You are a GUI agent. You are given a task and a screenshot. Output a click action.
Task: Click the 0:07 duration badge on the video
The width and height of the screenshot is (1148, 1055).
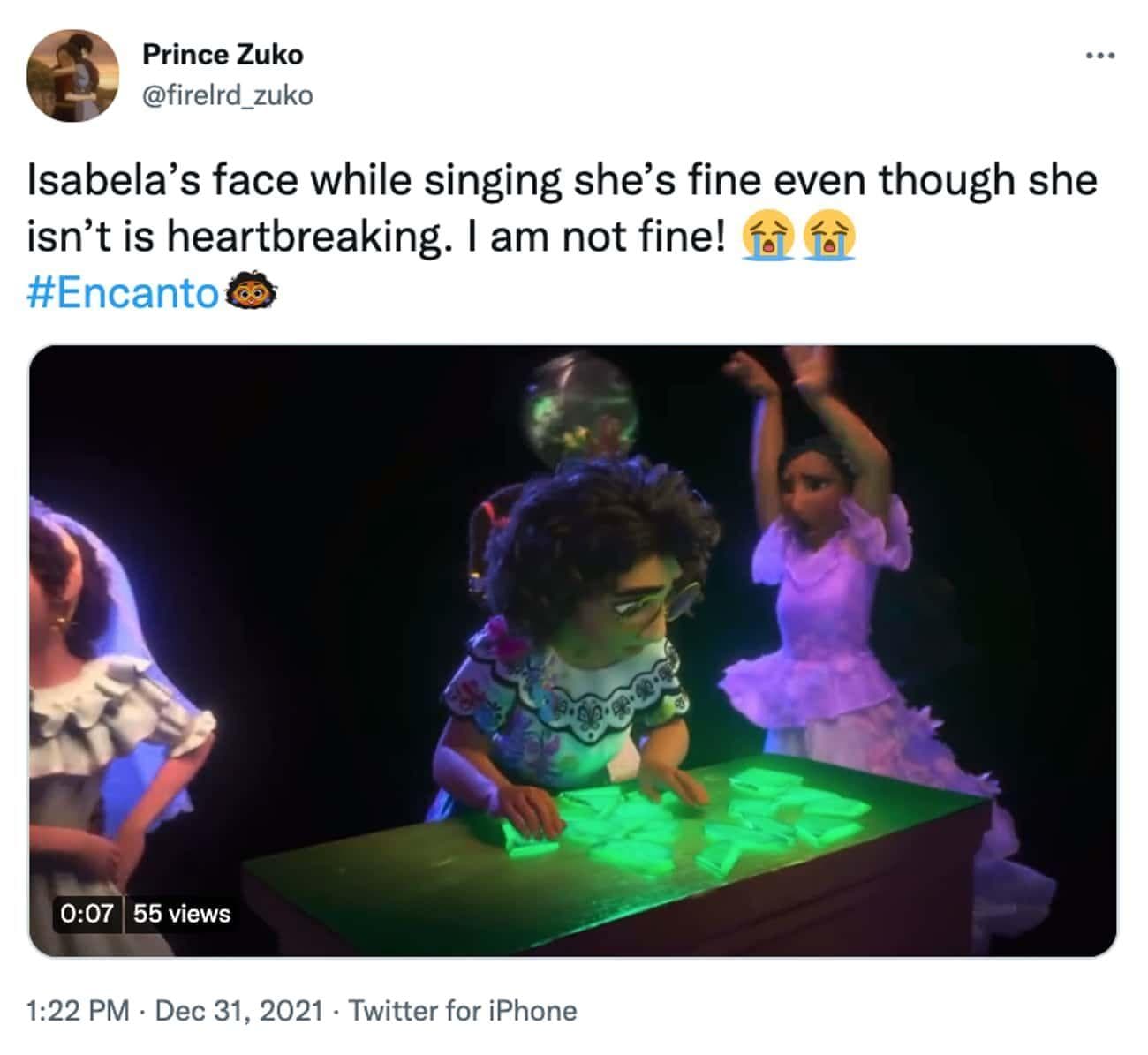(x=86, y=916)
